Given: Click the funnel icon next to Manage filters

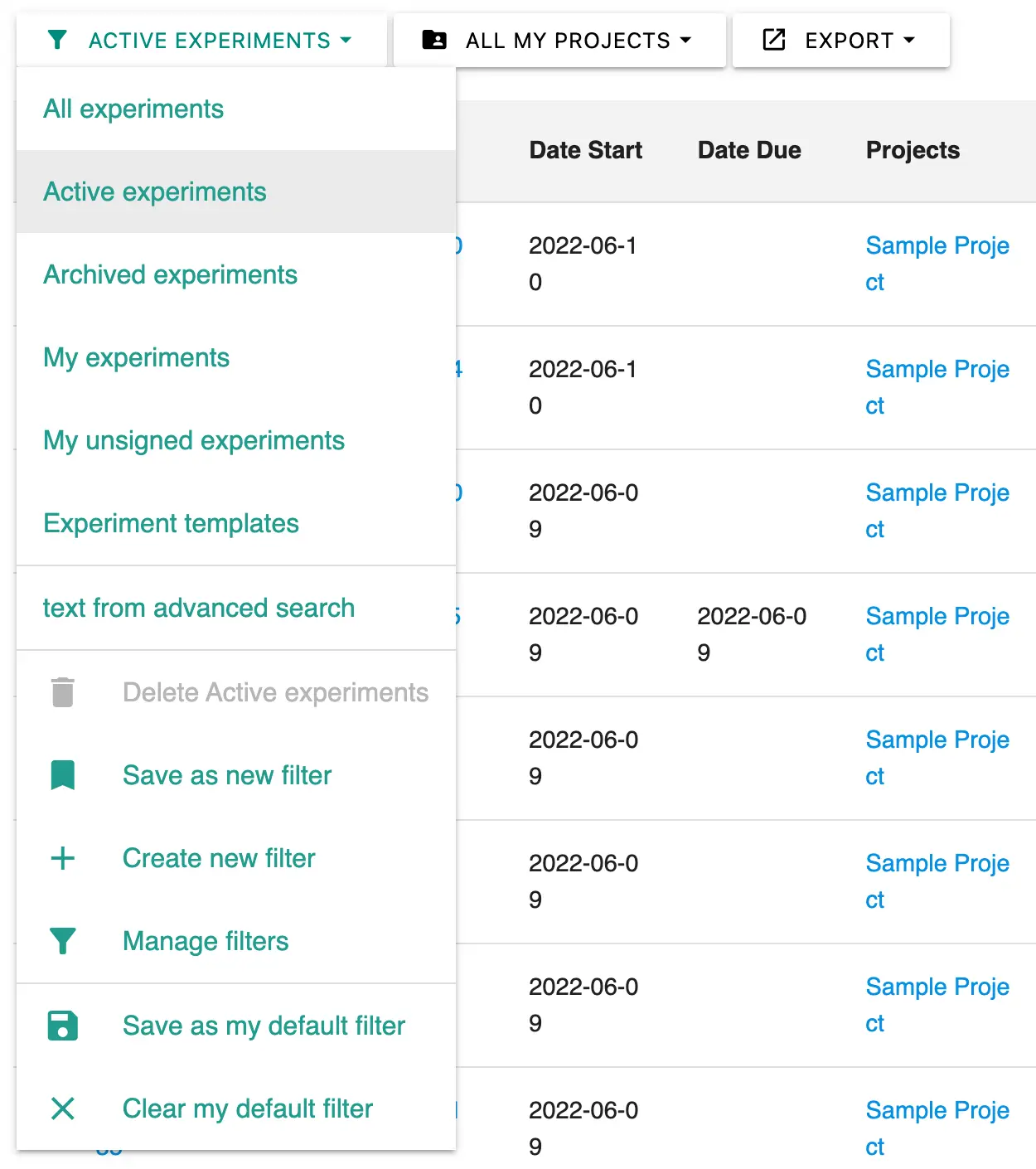Looking at the screenshot, I should pyautogui.click(x=63, y=941).
